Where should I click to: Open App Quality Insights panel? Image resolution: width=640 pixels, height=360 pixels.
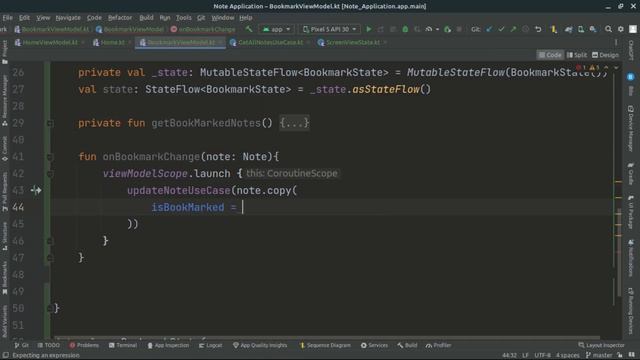tap(260, 345)
